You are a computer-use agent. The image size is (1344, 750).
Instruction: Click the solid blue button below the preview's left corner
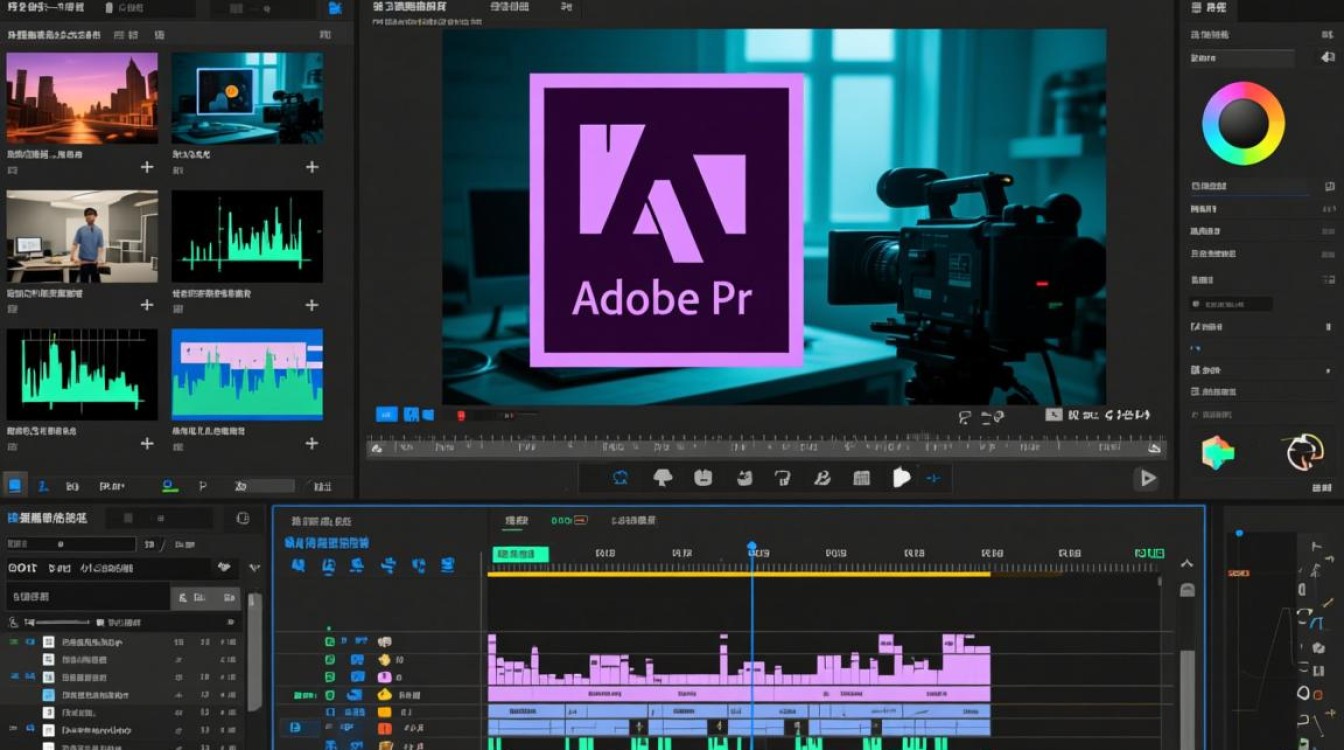point(386,414)
